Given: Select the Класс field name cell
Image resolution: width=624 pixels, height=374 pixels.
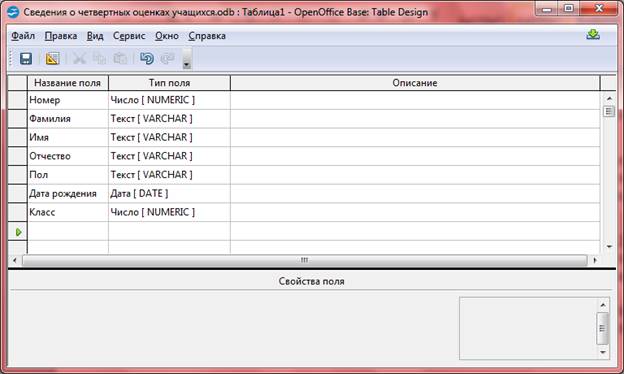Looking at the screenshot, I should tap(68, 212).
